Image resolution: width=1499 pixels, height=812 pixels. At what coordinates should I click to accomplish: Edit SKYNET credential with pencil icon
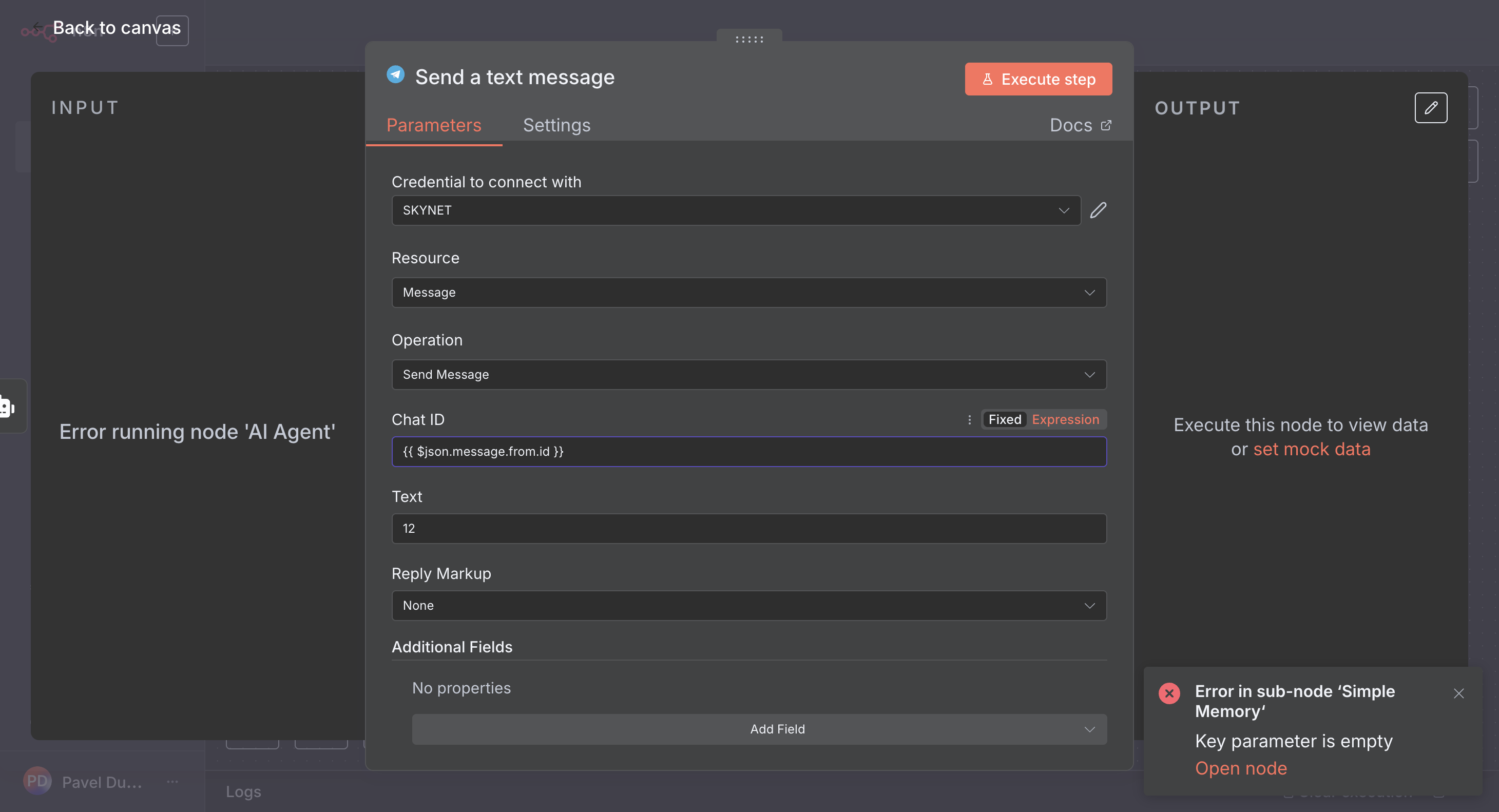(1098, 210)
